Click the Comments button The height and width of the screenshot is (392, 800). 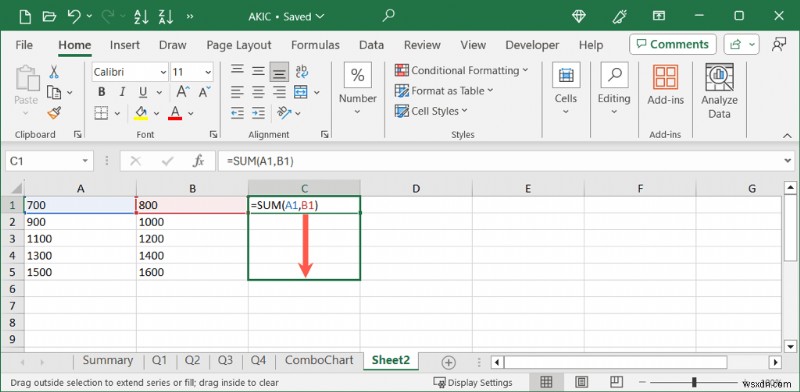coord(673,44)
